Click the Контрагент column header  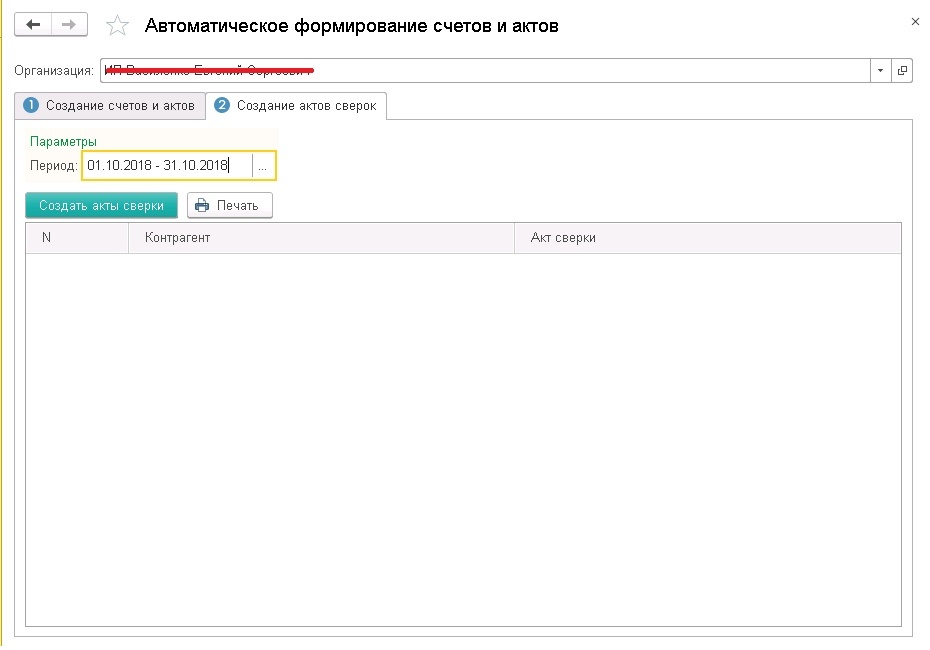(x=321, y=238)
